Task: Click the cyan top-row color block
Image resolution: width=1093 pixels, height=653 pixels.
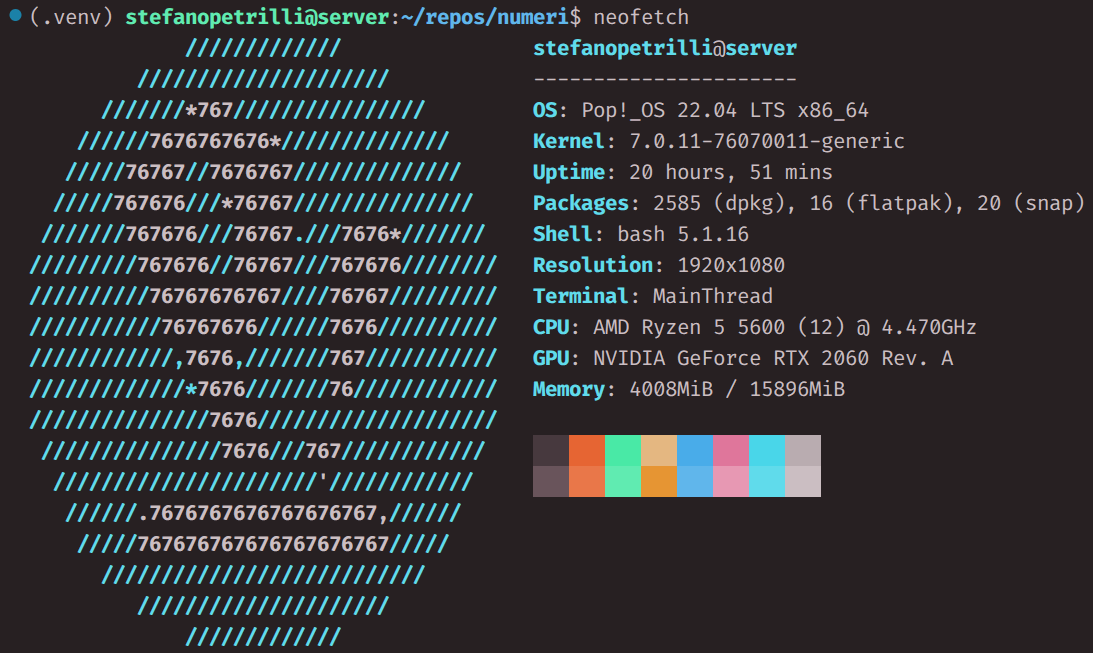Action: (x=767, y=450)
